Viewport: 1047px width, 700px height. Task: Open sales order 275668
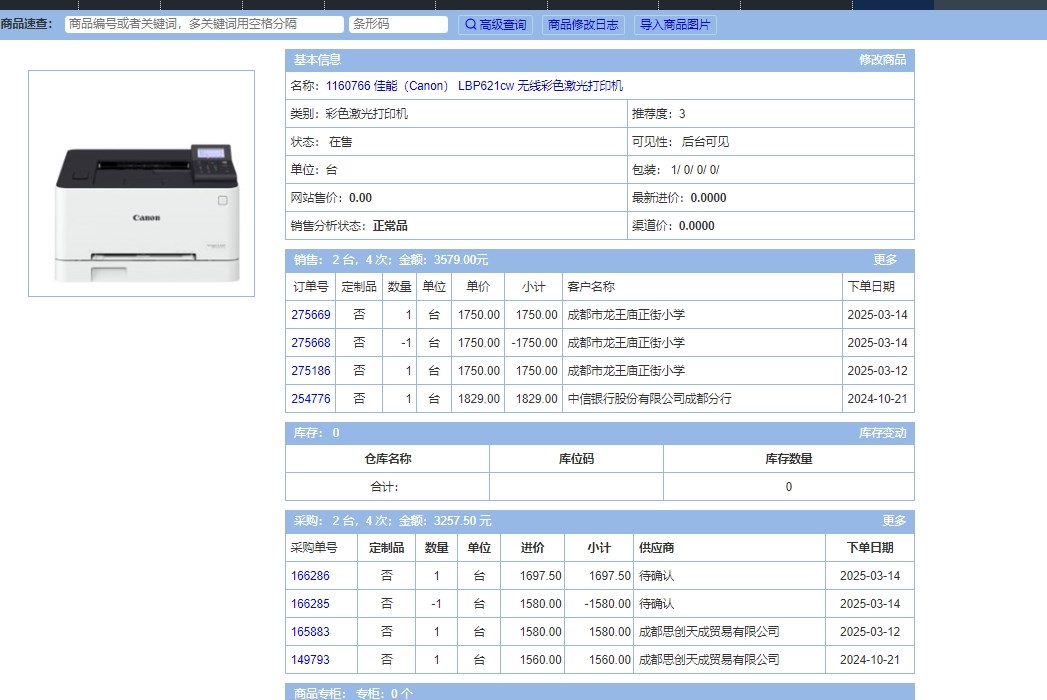[x=310, y=343]
